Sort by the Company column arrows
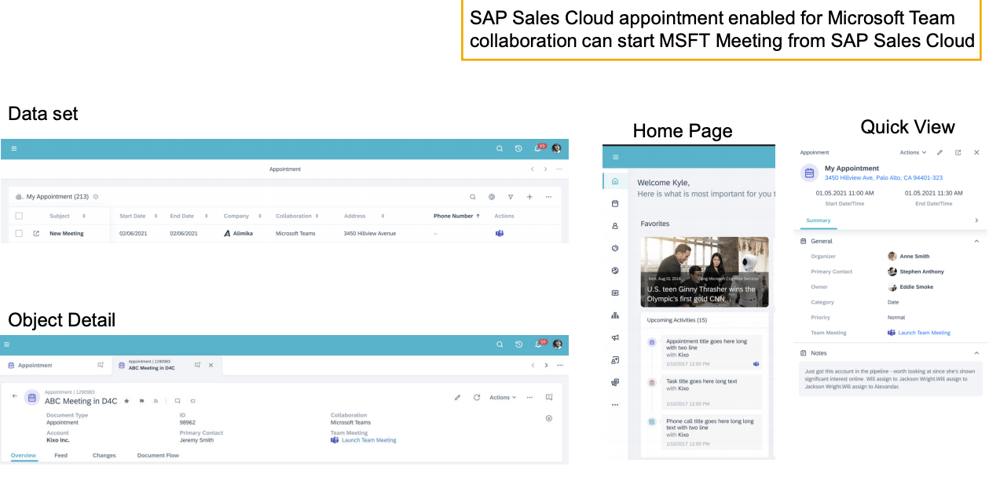 point(260,216)
